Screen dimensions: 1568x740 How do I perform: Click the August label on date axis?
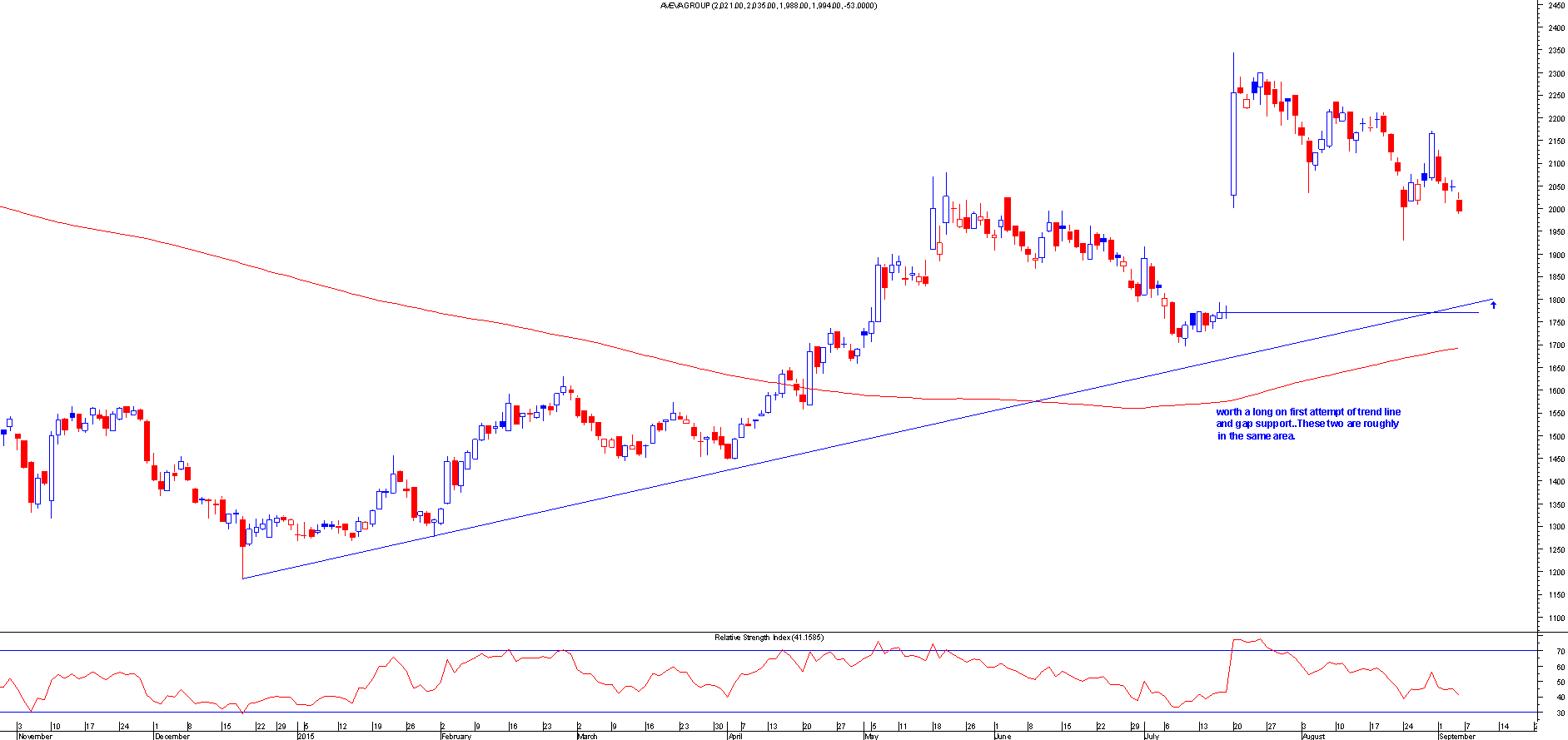[1312, 736]
